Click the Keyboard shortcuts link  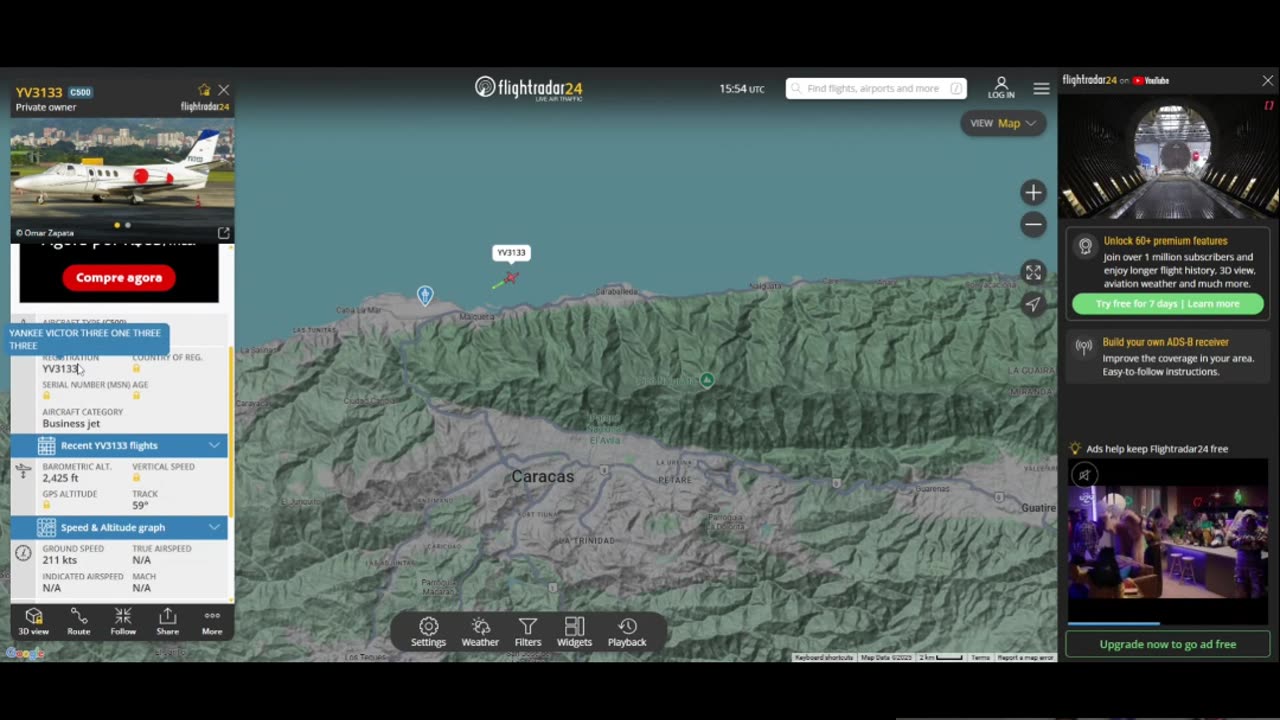(824, 657)
